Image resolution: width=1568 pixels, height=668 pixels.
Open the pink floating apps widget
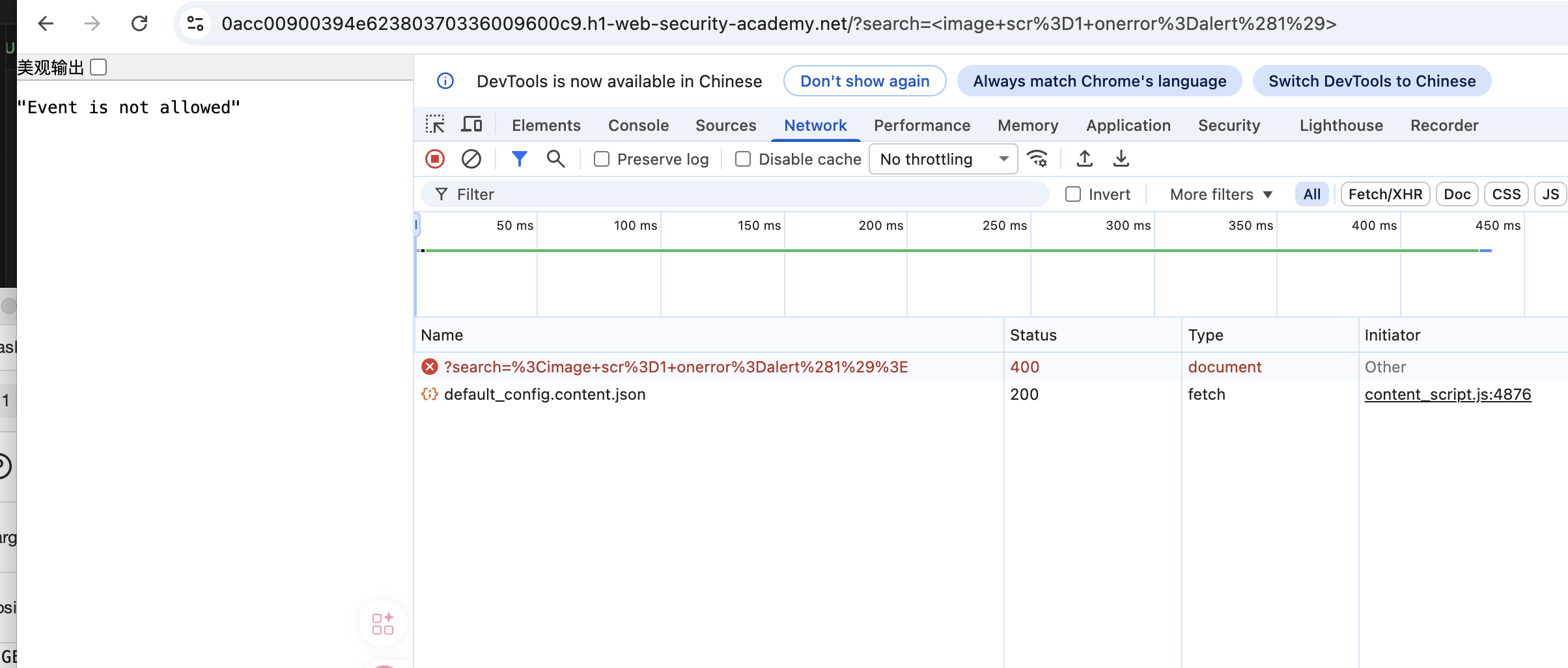[383, 623]
